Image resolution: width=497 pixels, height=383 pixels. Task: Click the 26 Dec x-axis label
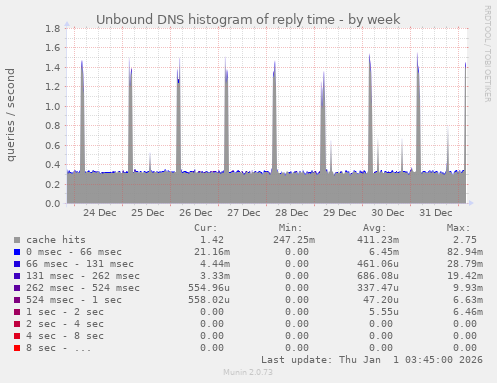point(196,213)
